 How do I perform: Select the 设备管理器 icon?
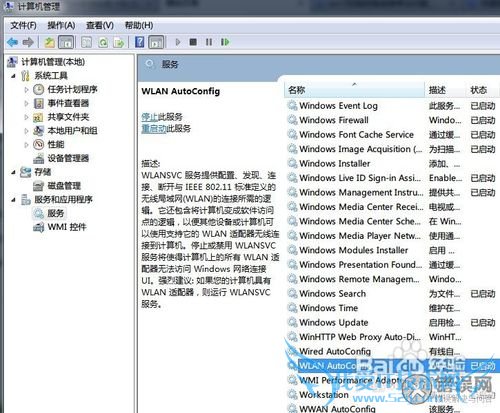39,158
